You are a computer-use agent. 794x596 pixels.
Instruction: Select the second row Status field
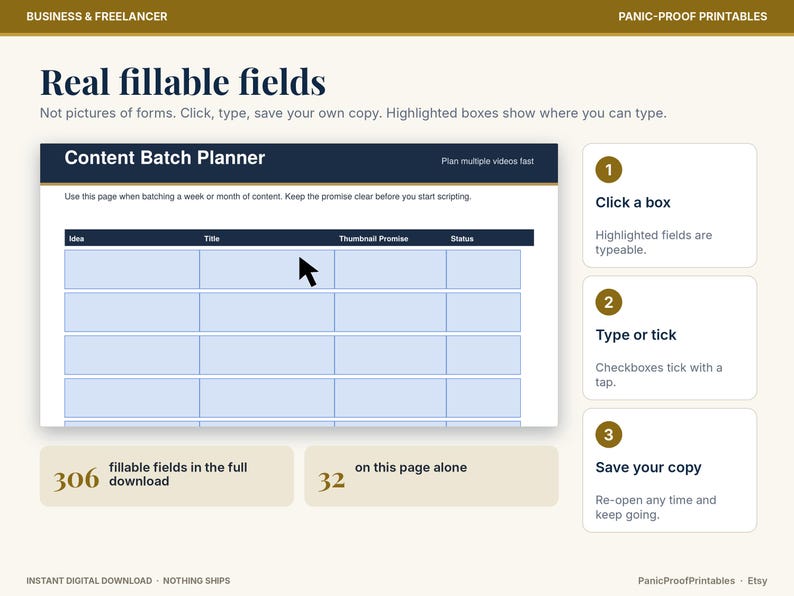pos(484,312)
